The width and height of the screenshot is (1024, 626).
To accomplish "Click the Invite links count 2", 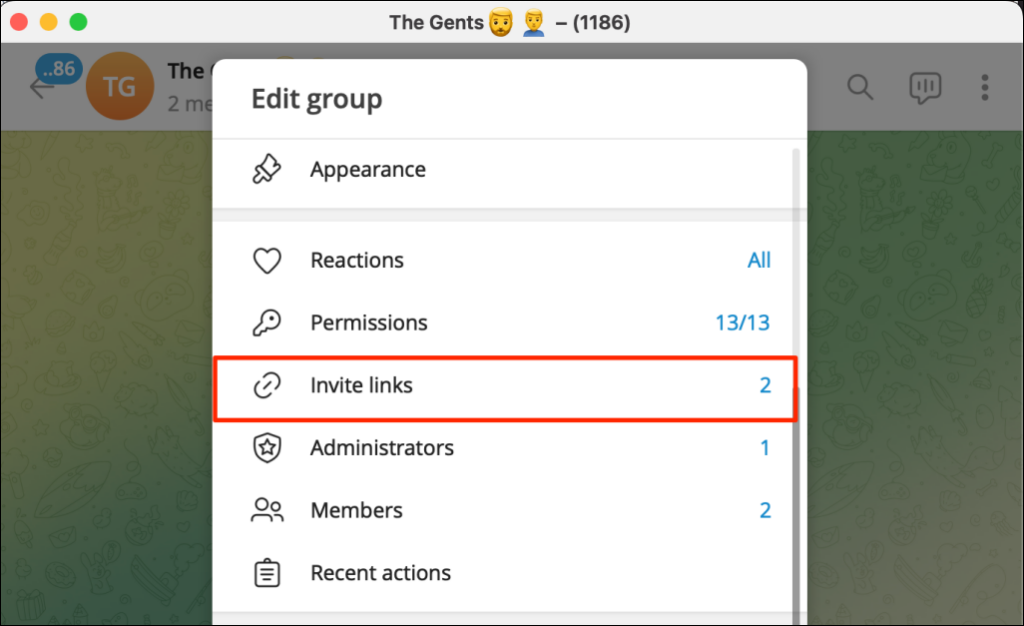I will (x=765, y=386).
